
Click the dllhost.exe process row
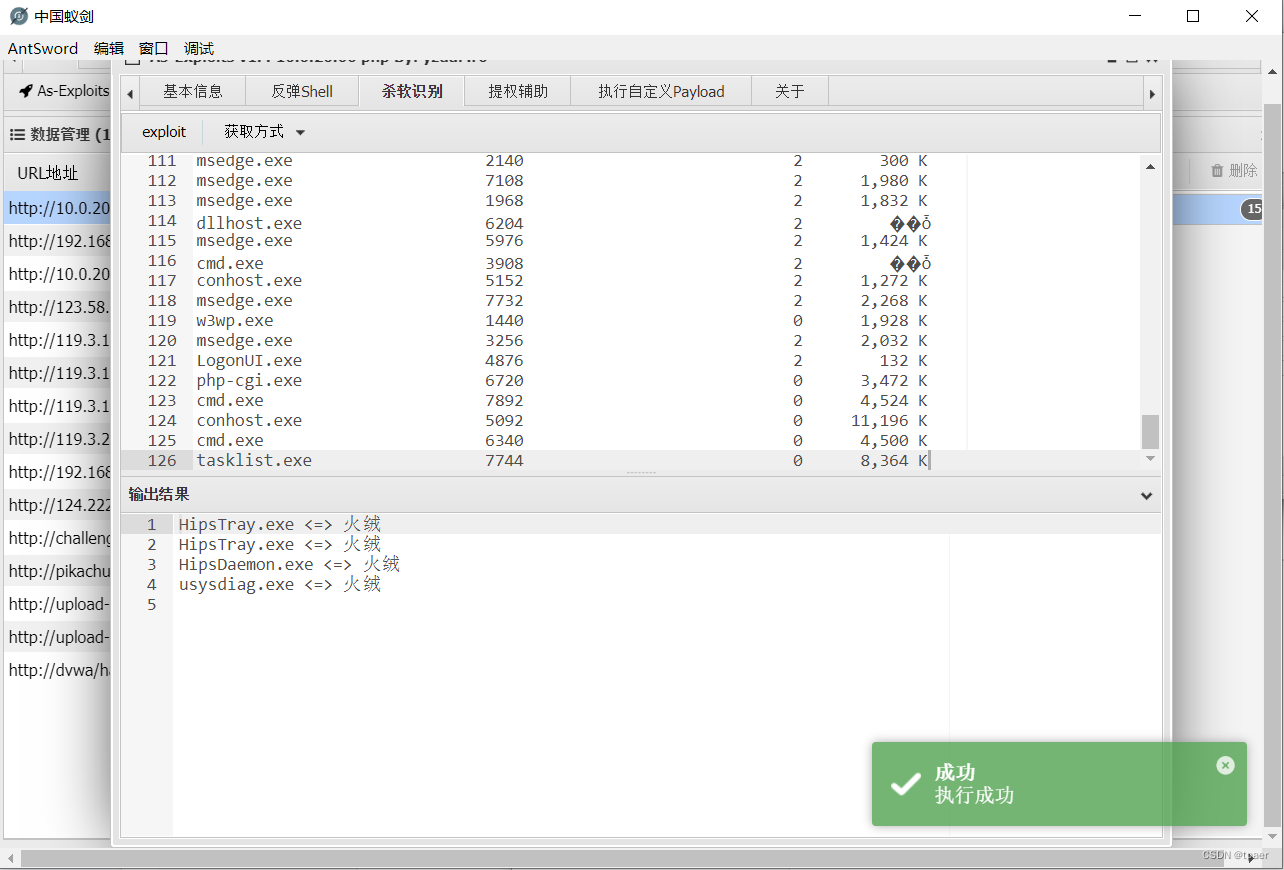[x=631, y=223]
